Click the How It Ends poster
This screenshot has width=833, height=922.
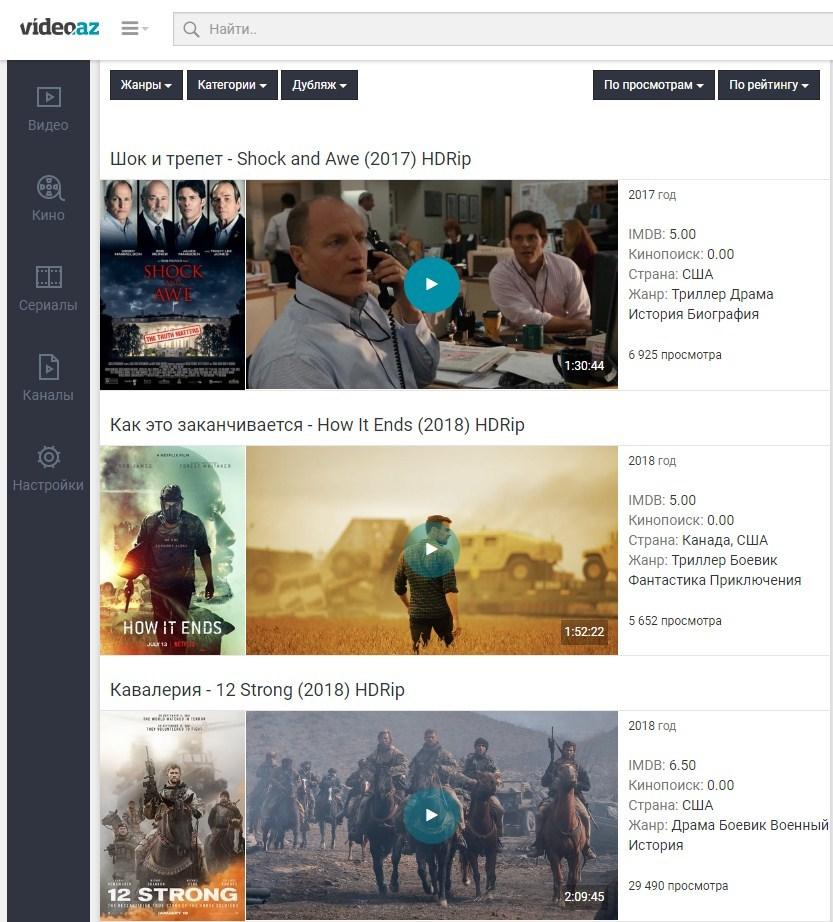pos(172,550)
